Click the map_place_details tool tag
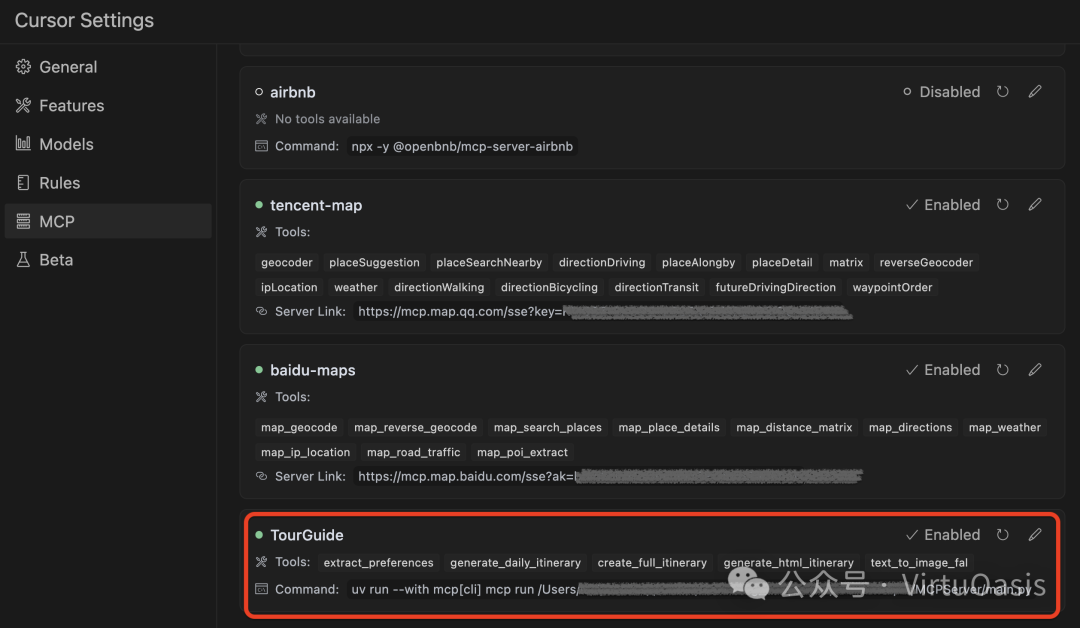 click(669, 428)
